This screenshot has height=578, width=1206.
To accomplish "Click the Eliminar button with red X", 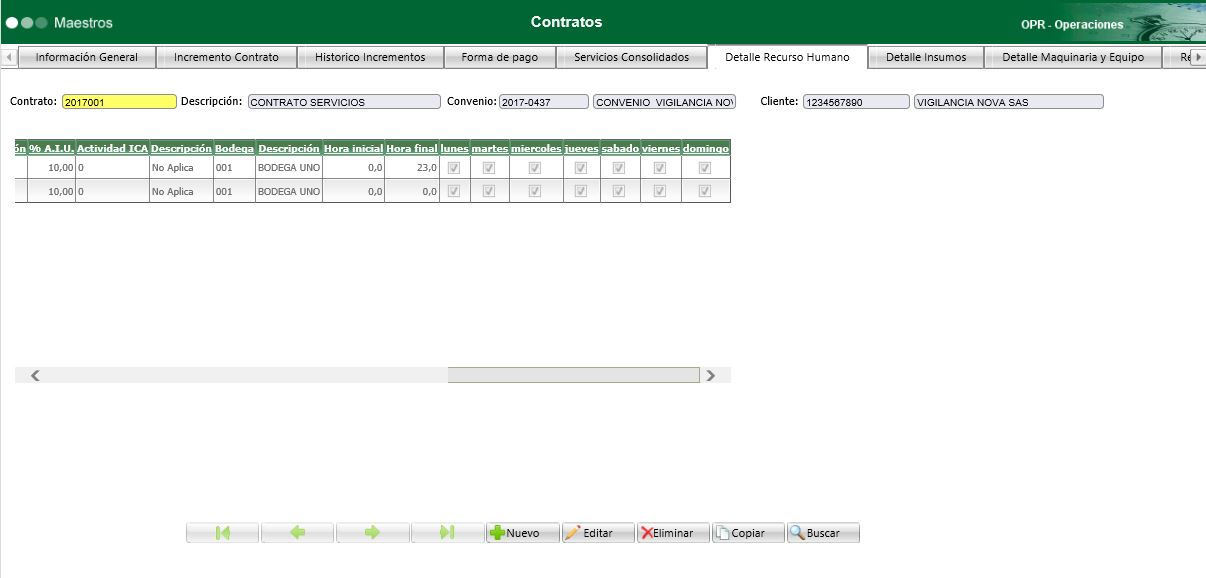I will click(673, 533).
